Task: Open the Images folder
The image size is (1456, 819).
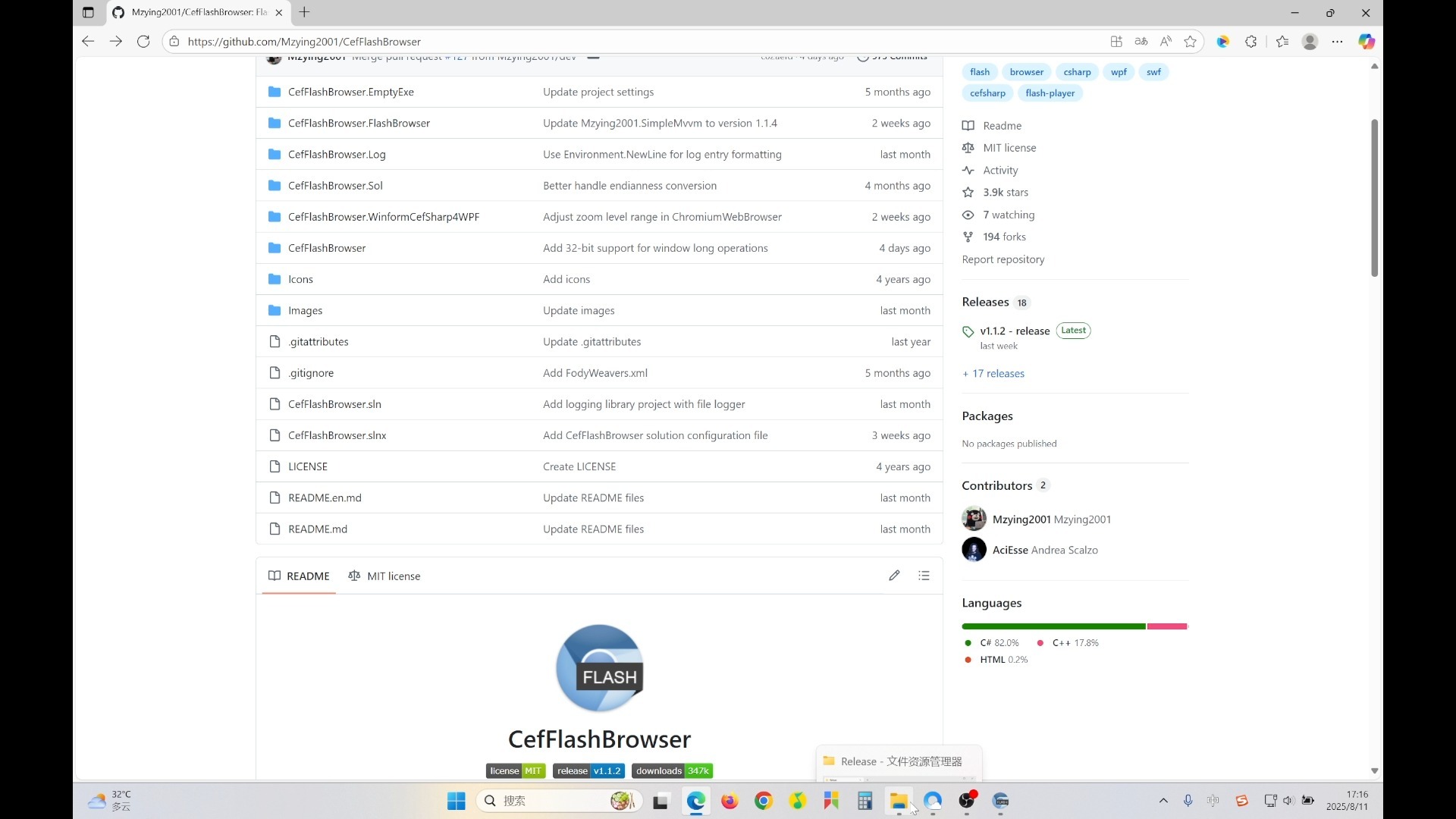Action: point(305,311)
